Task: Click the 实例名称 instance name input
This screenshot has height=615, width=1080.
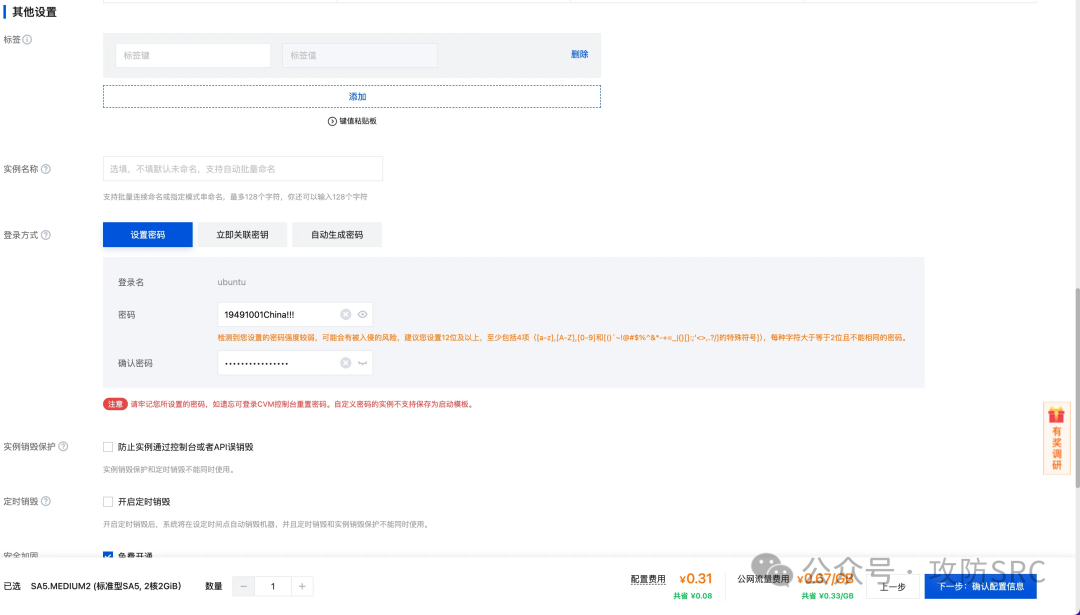Action: point(242,168)
